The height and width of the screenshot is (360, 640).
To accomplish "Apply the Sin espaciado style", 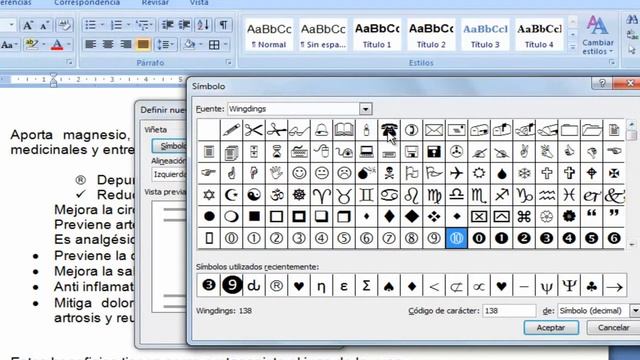I will [x=323, y=34].
